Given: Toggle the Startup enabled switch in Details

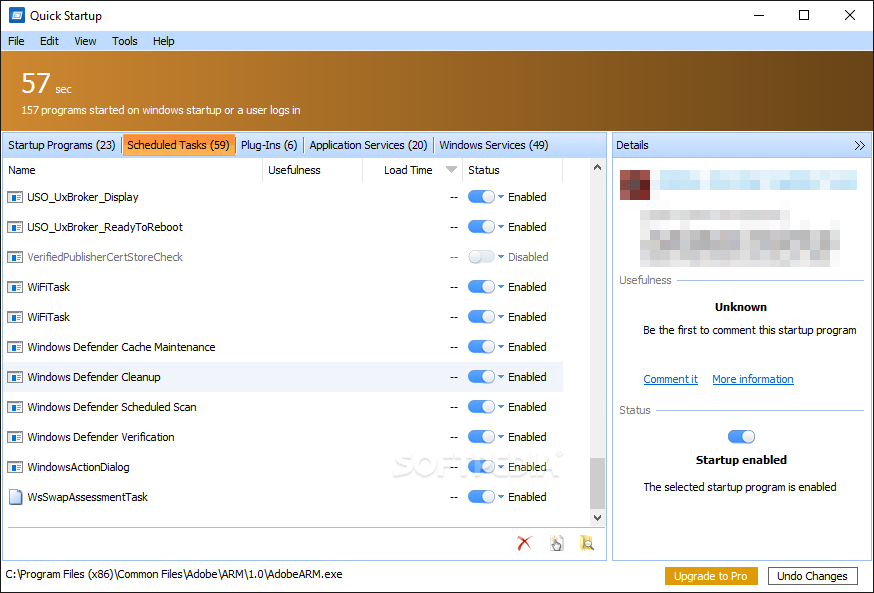Looking at the screenshot, I should 741,436.
